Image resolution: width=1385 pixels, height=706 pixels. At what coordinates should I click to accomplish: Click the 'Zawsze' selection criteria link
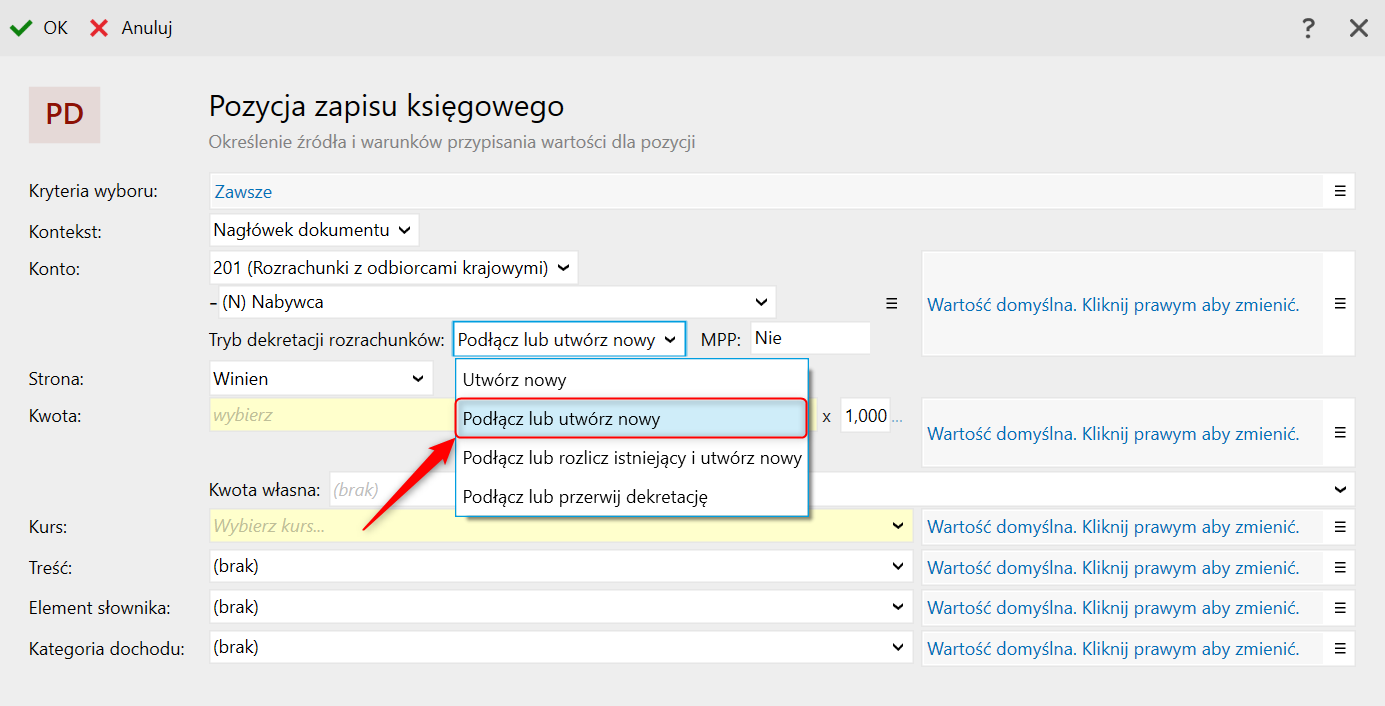(x=244, y=192)
